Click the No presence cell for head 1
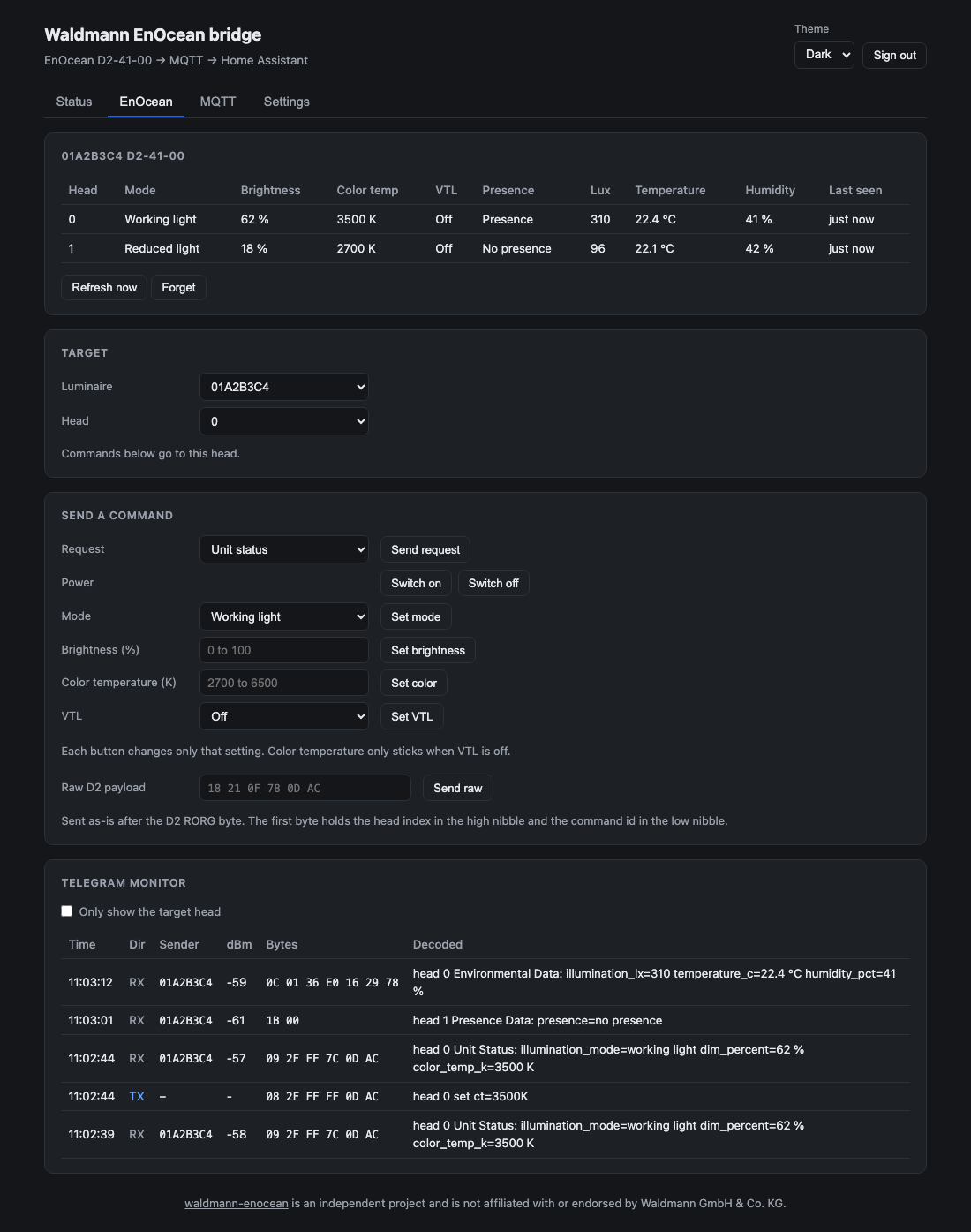Screen dimensions: 971x1232 point(516,248)
